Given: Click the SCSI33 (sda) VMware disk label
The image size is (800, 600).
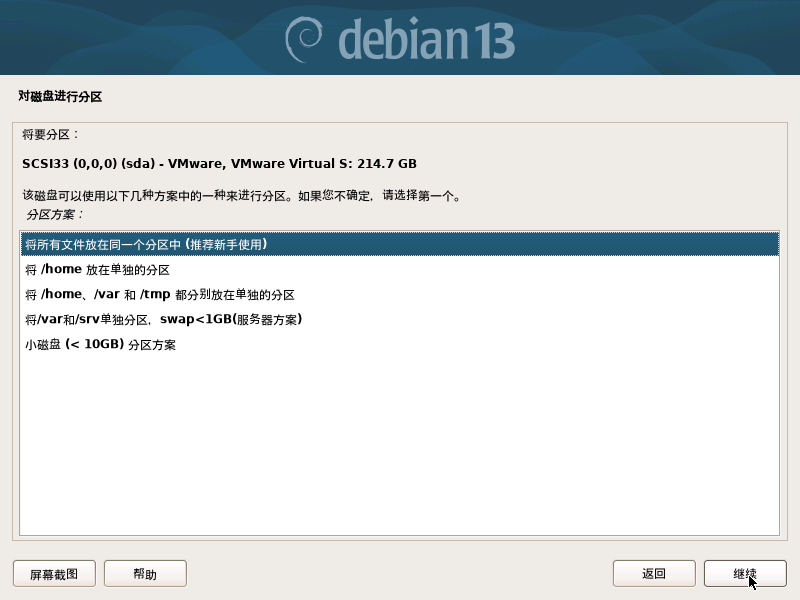Looking at the screenshot, I should pos(219,163).
